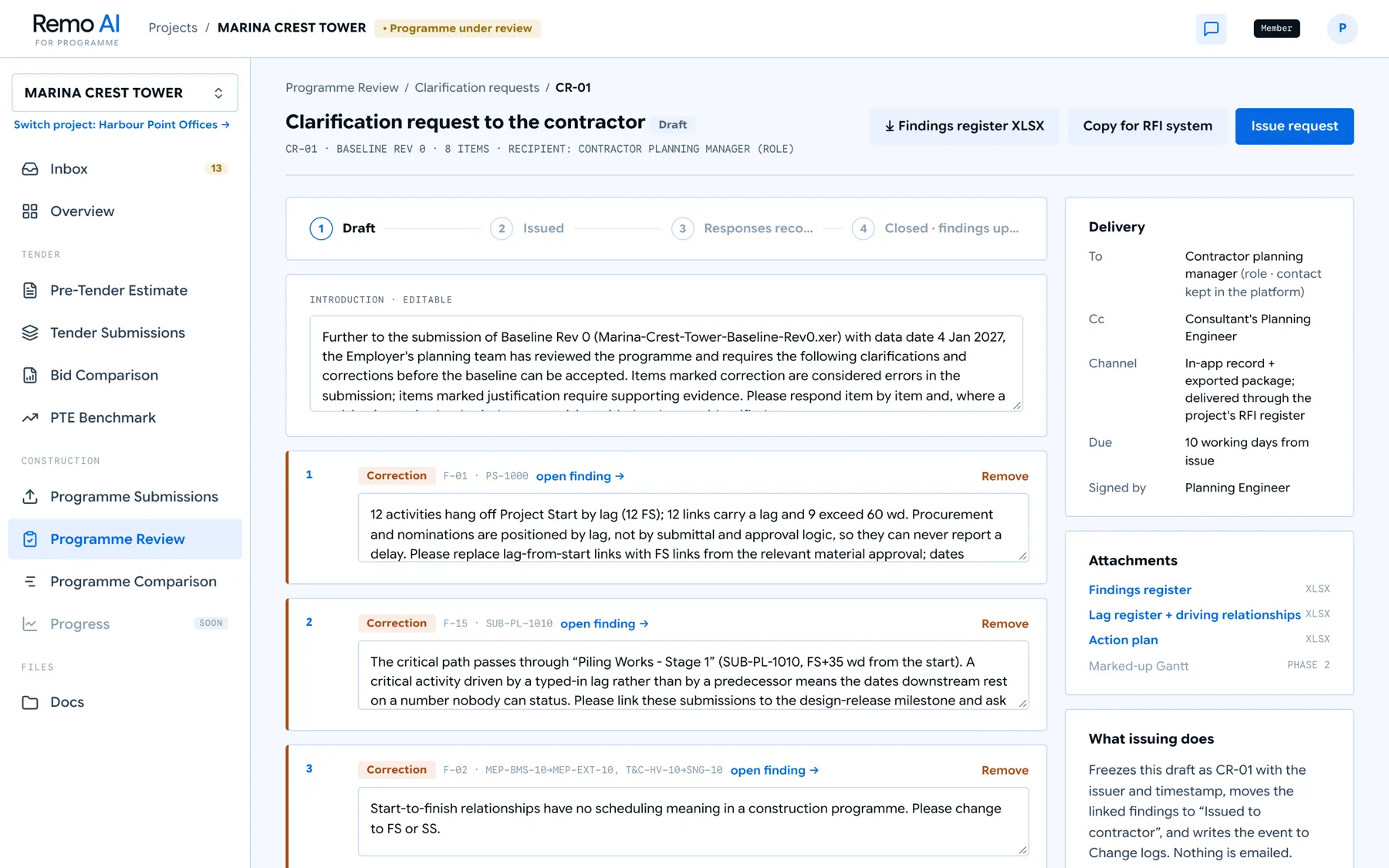Go to Projects breadcrumb in header
The height and width of the screenshot is (868, 1389).
(173, 28)
